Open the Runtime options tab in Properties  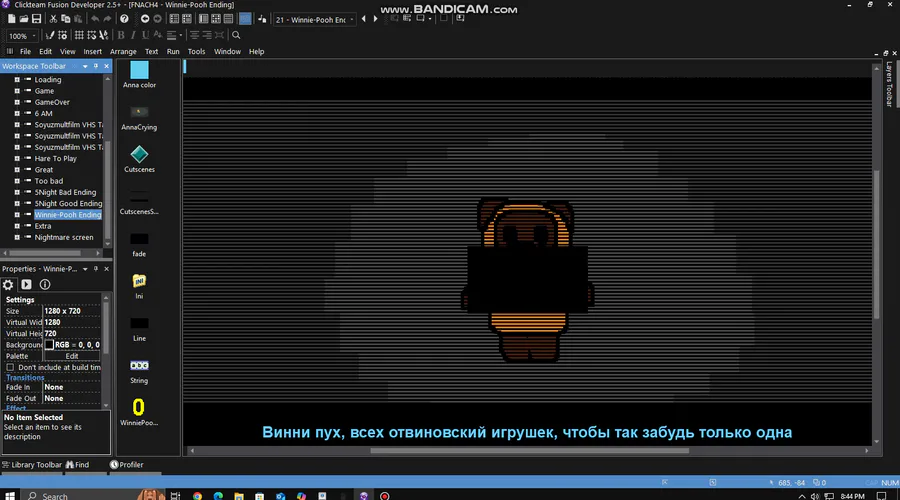click(x=26, y=284)
